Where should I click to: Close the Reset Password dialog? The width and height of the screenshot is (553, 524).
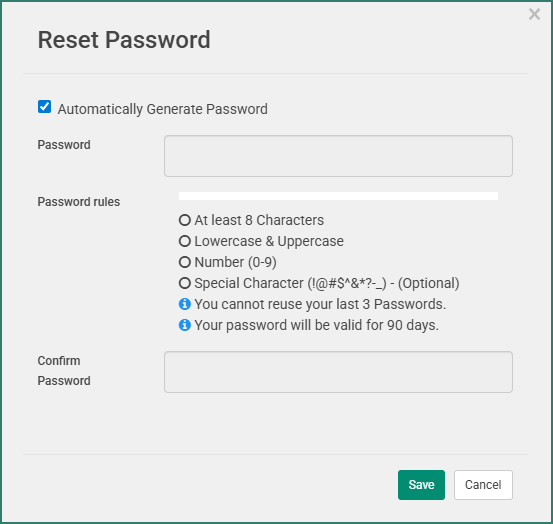click(x=534, y=14)
